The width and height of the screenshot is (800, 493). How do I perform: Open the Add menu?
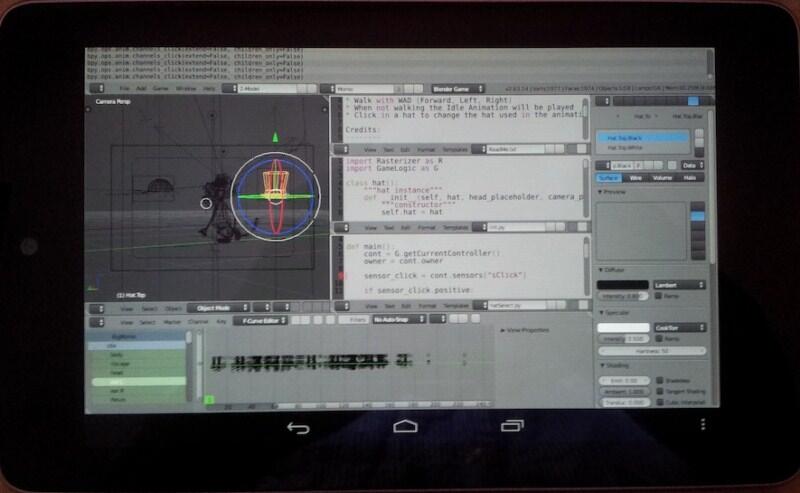[141, 88]
